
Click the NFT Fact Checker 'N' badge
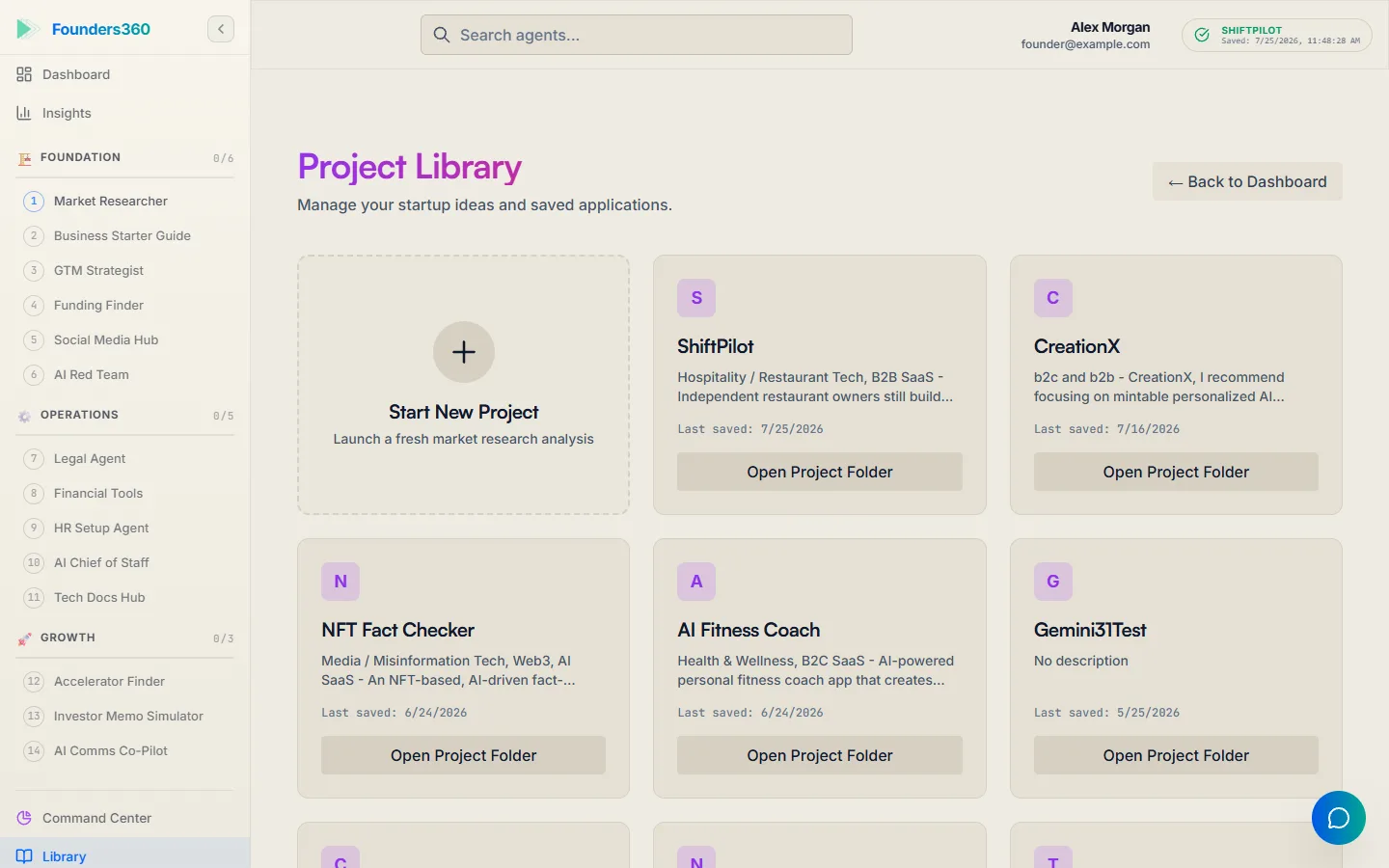pyautogui.click(x=340, y=582)
